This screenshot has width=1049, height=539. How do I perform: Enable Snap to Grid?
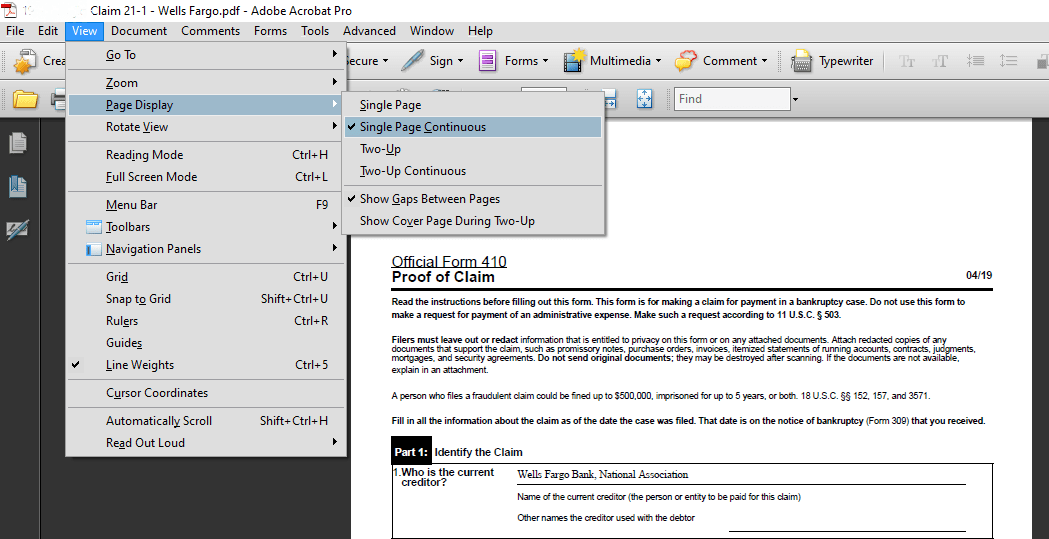pos(206,299)
